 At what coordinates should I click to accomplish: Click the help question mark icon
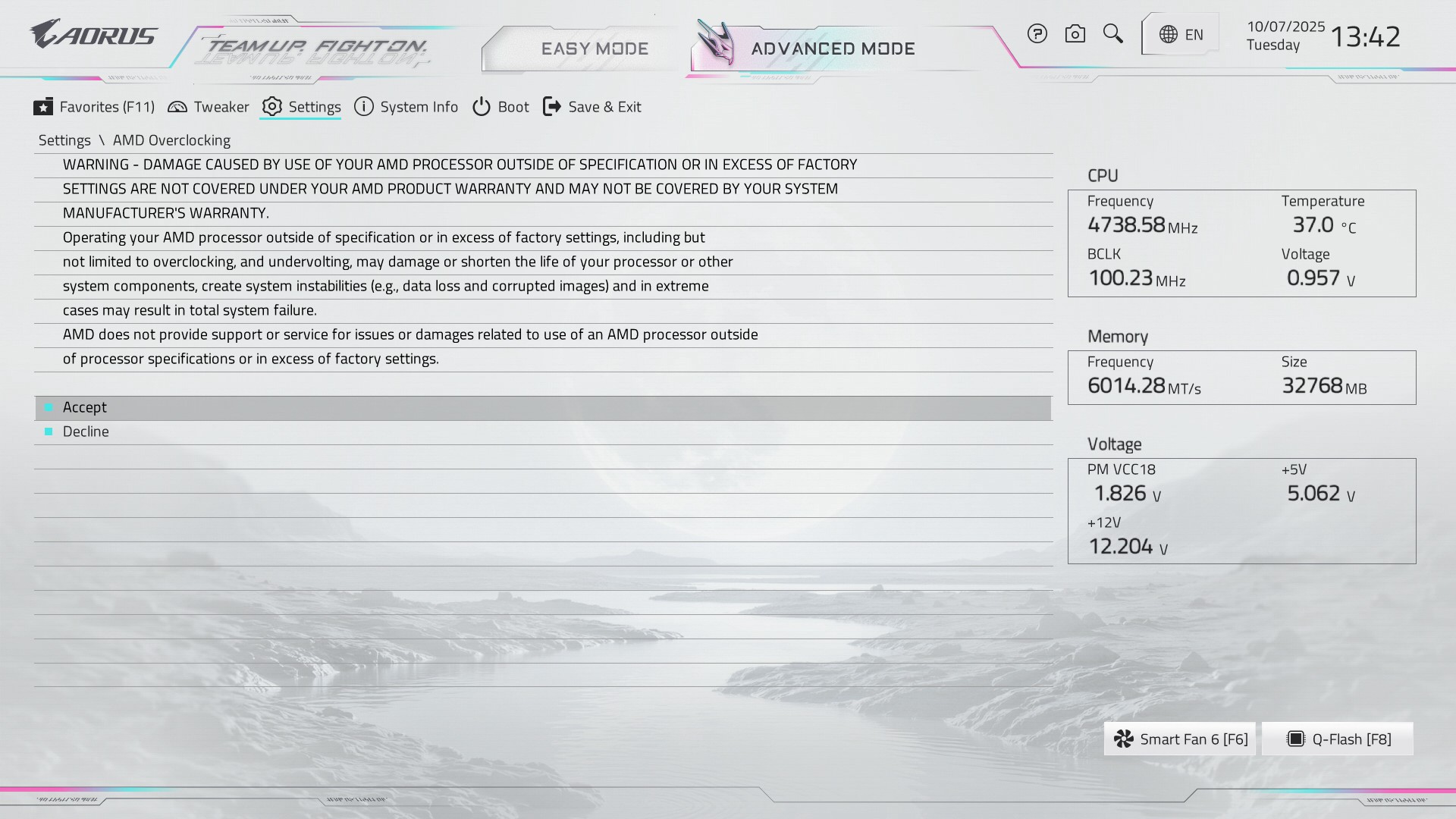pyautogui.click(x=1037, y=34)
